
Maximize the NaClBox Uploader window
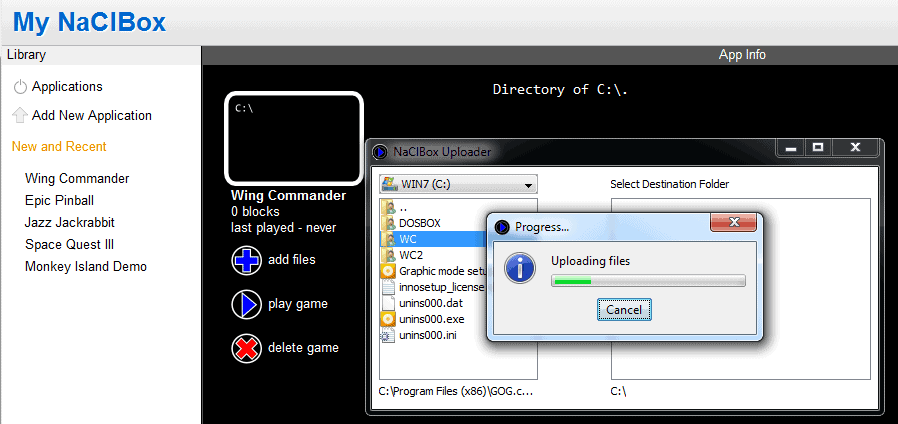(x=818, y=148)
